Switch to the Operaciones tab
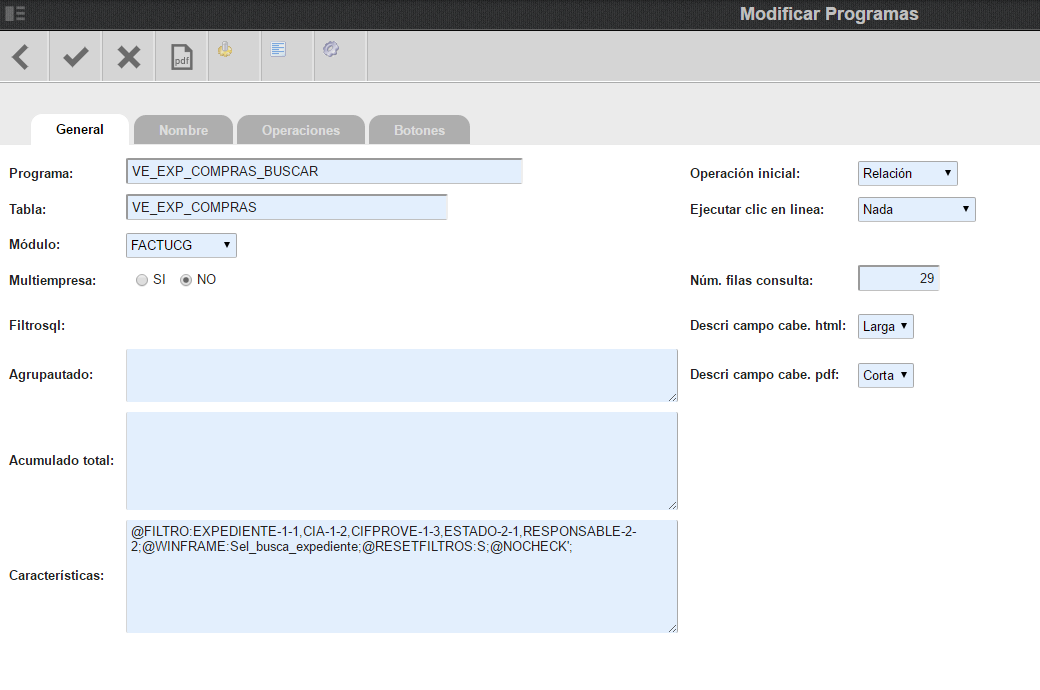This screenshot has width=1040, height=690. click(300, 130)
